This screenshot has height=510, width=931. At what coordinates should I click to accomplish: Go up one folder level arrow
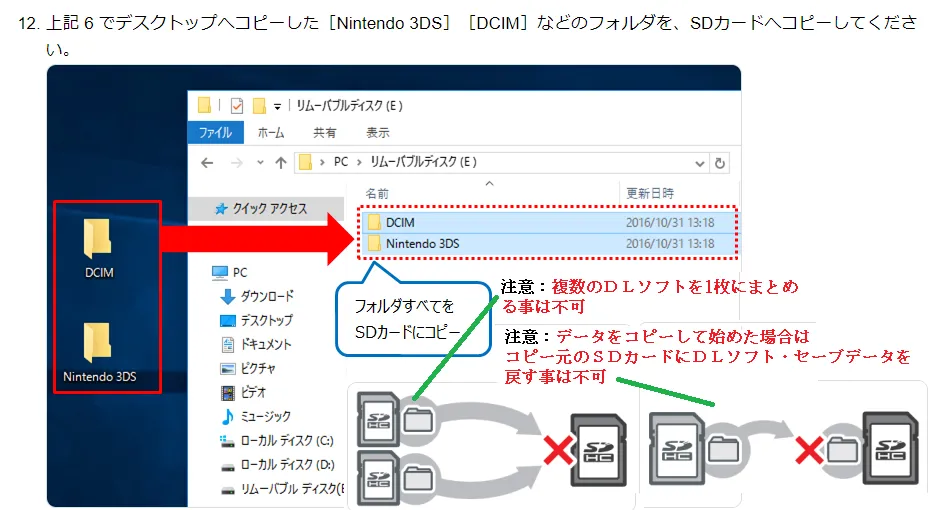[x=281, y=163]
